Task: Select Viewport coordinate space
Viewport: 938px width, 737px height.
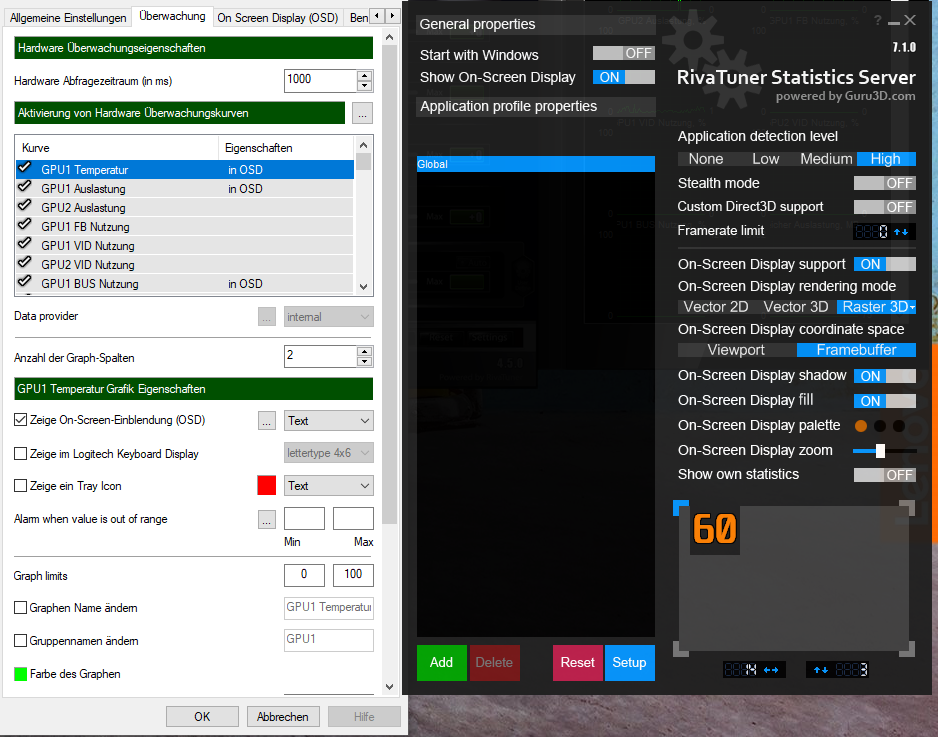Action: pyautogui.click(x=736, y=351)
